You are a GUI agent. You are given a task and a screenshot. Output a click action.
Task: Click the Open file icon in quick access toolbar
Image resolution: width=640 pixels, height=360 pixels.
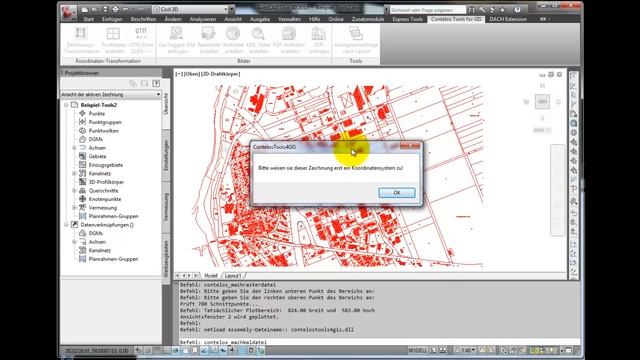(x=95, y=9)
